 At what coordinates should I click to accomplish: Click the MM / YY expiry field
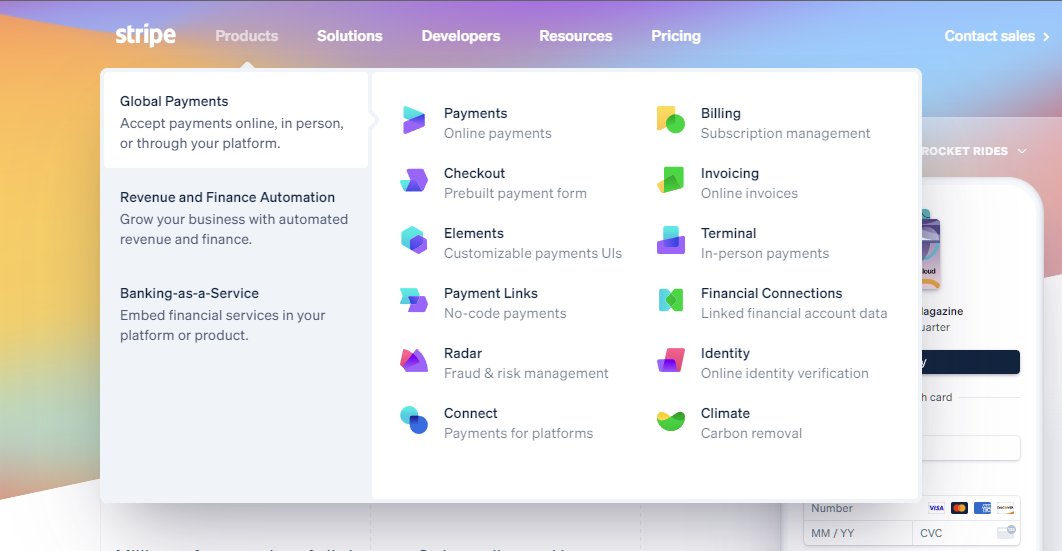[857, 533]
